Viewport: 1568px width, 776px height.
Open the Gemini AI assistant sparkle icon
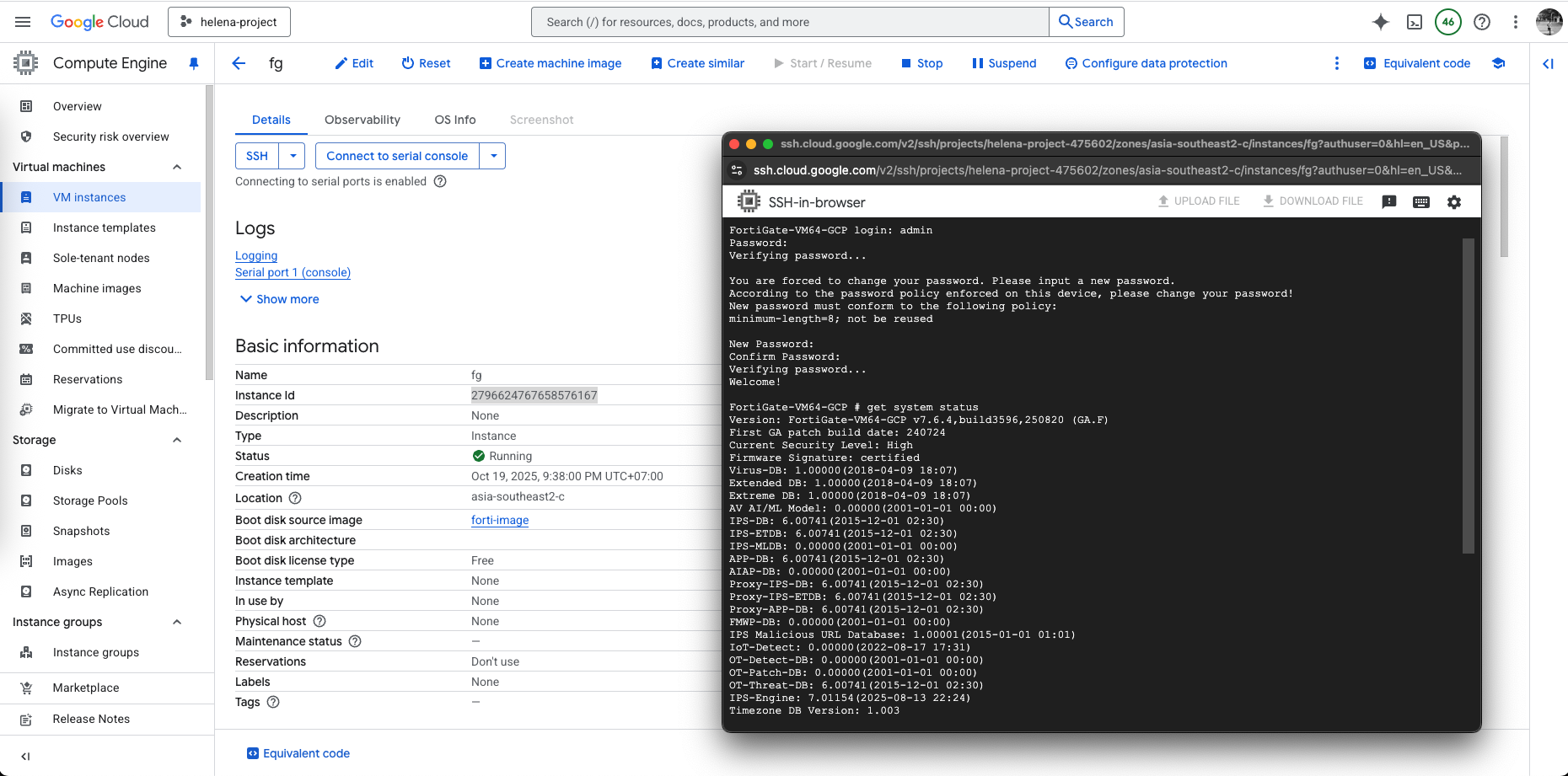click(1380, 22)
